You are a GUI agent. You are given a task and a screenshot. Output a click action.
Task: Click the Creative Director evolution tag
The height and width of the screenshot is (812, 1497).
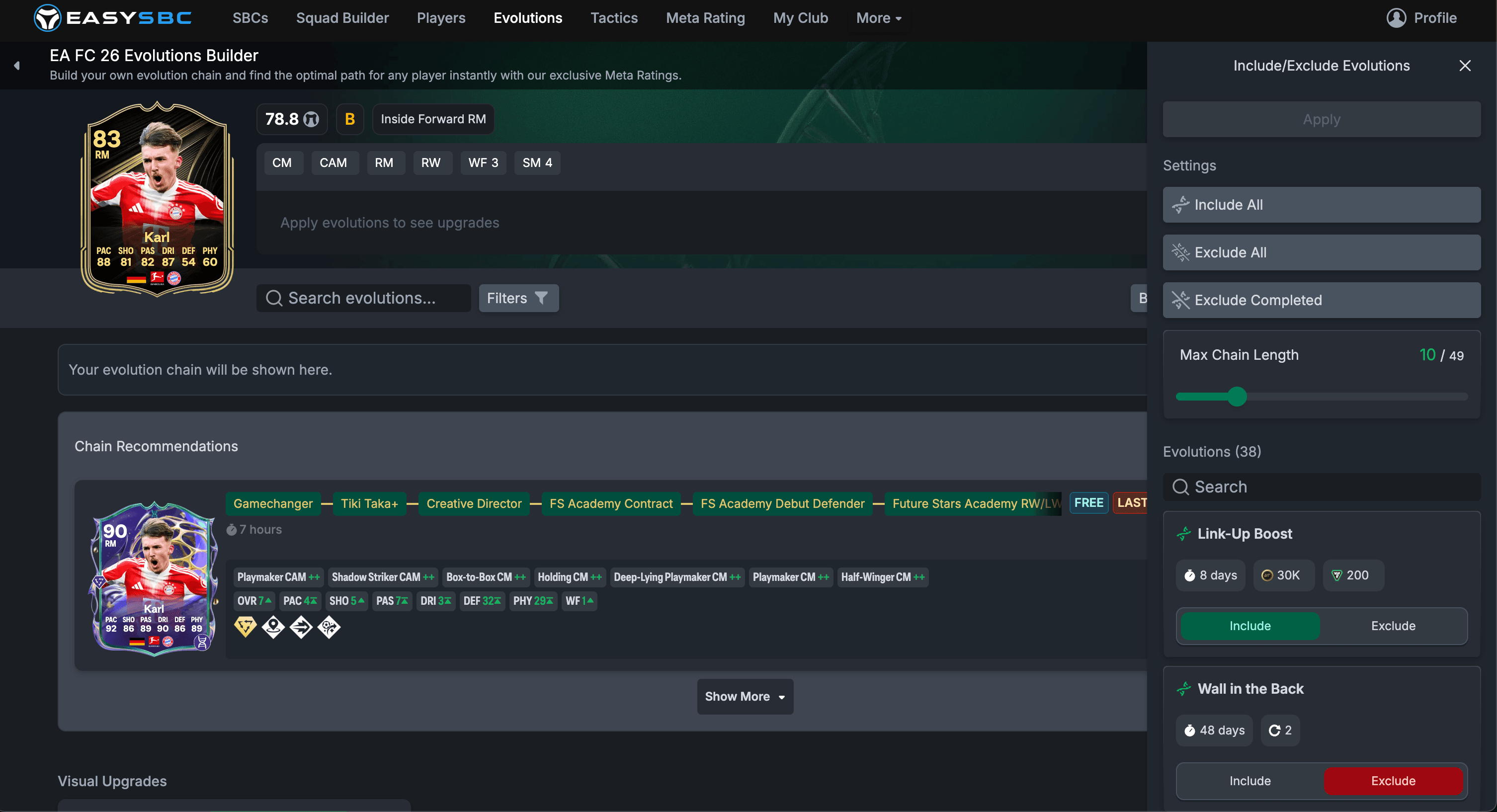474,503
